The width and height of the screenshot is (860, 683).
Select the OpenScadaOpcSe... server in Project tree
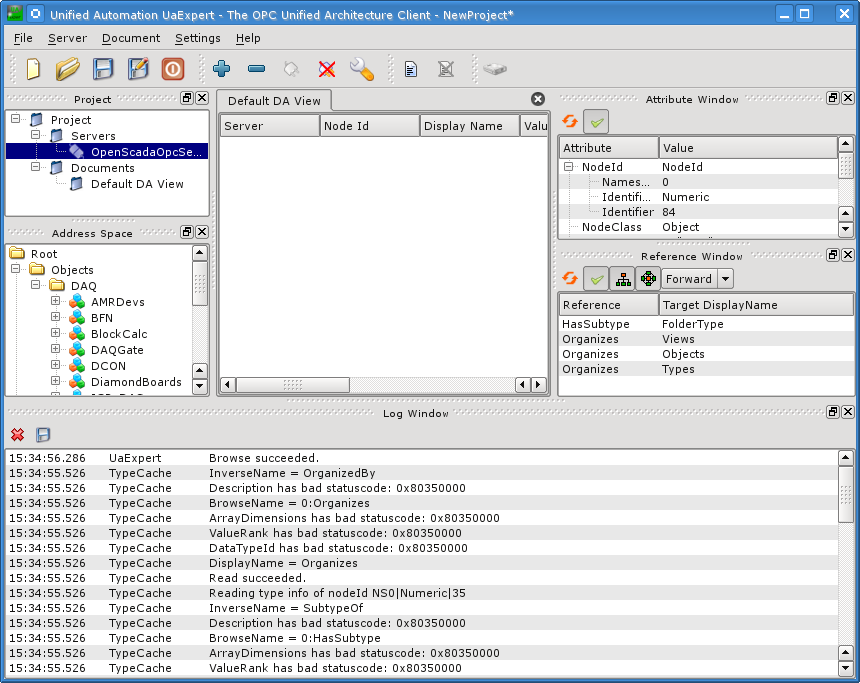(146, 152)
